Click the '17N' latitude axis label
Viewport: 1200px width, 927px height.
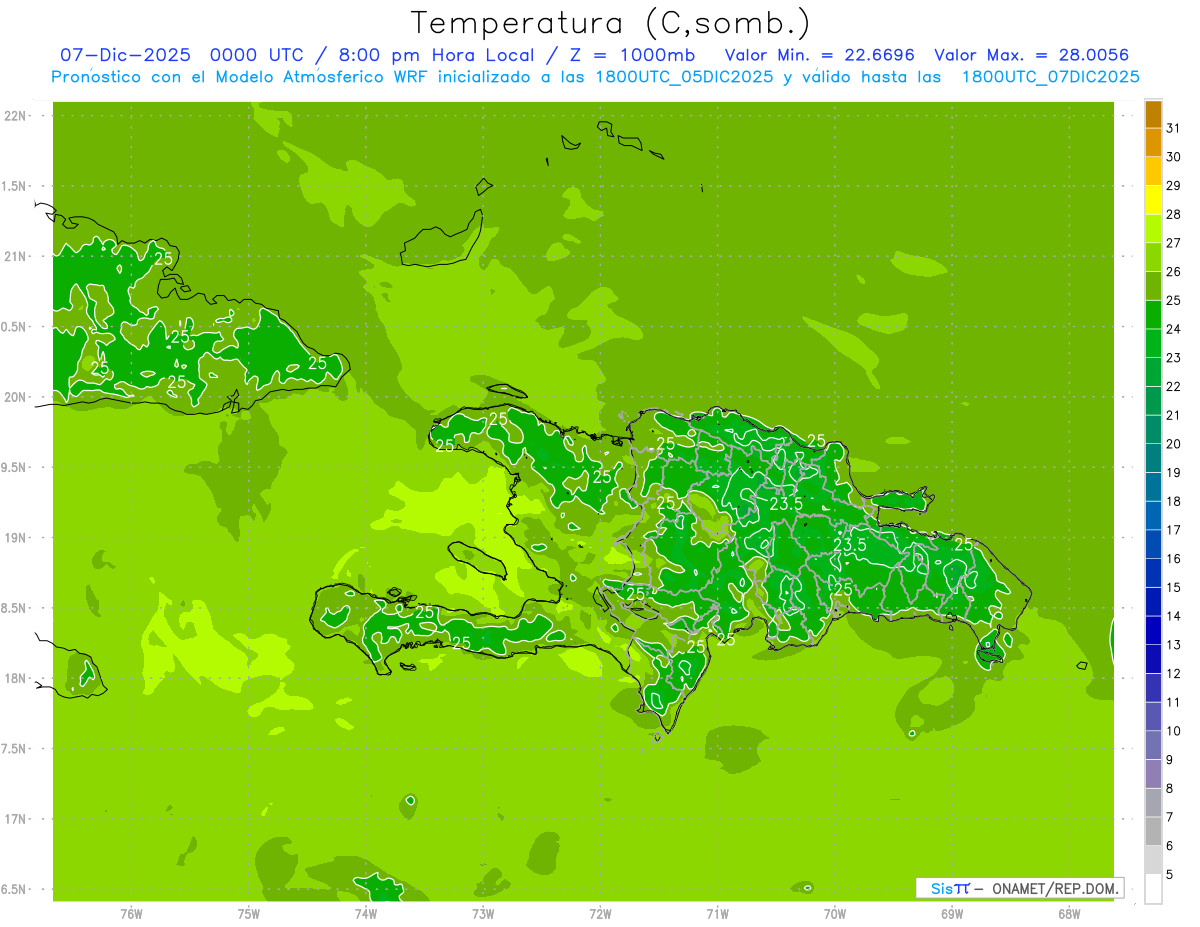16,819
